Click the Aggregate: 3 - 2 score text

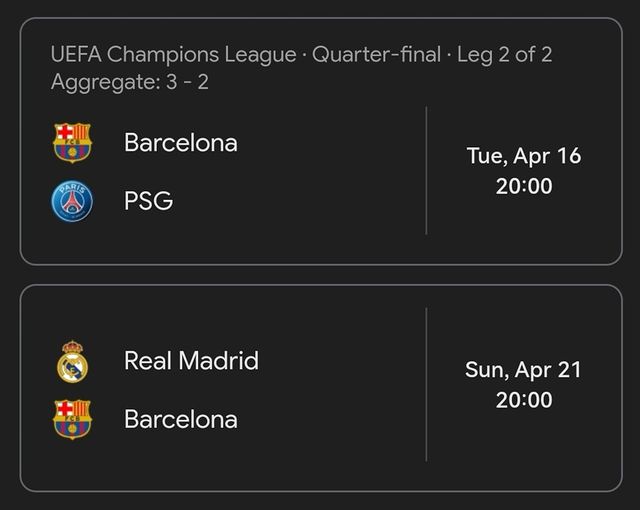[130, 82]
